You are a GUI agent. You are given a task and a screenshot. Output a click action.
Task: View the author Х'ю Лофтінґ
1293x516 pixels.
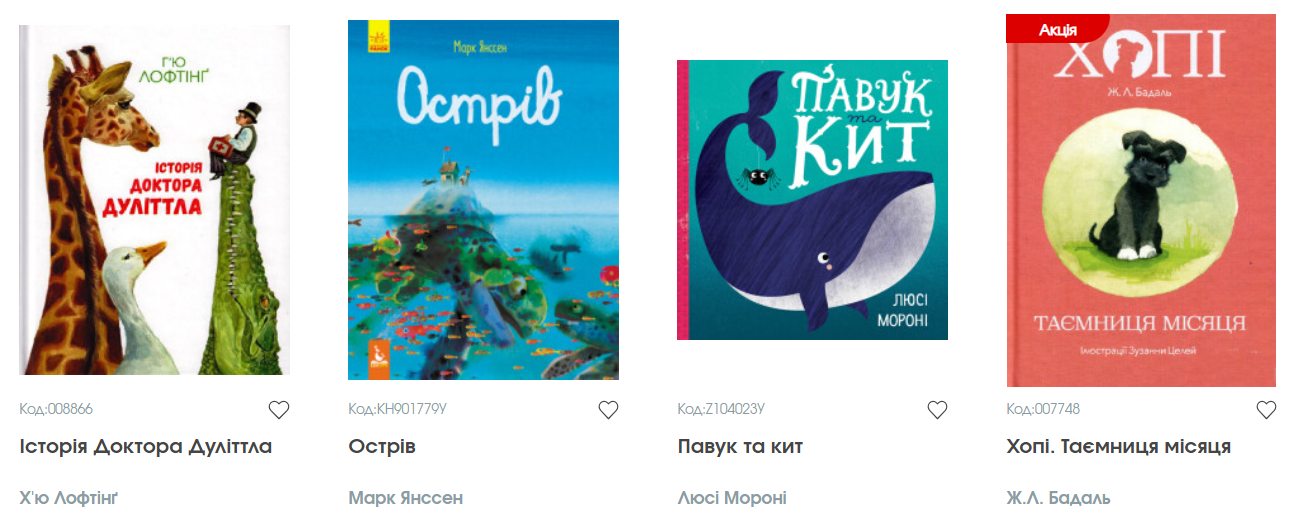pos(75,497)
